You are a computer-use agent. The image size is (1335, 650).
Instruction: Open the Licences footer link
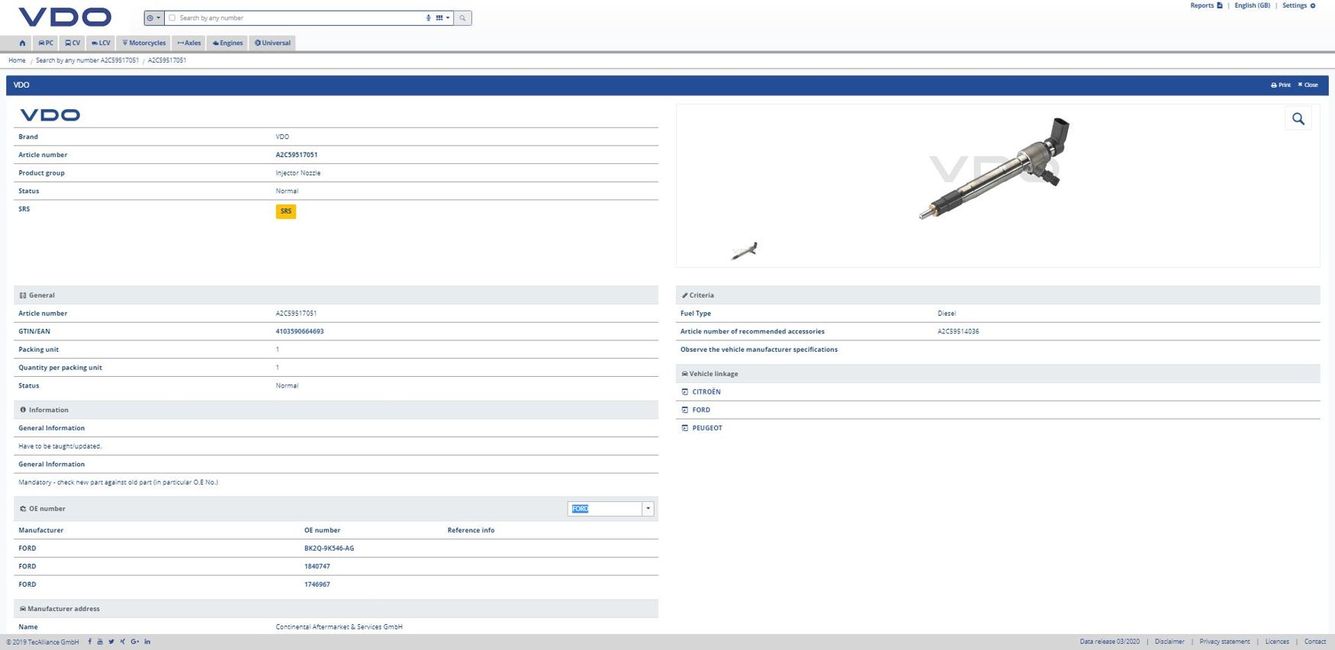pos(1277,642)
